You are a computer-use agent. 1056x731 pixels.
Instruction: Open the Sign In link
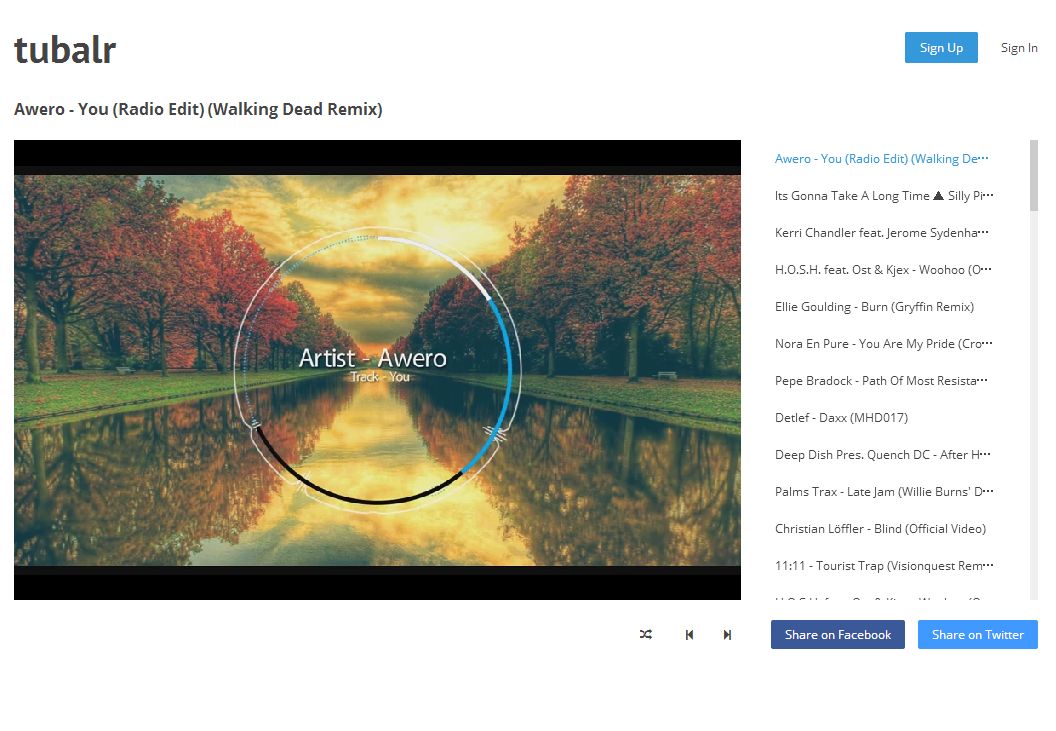coord(1019,48)
